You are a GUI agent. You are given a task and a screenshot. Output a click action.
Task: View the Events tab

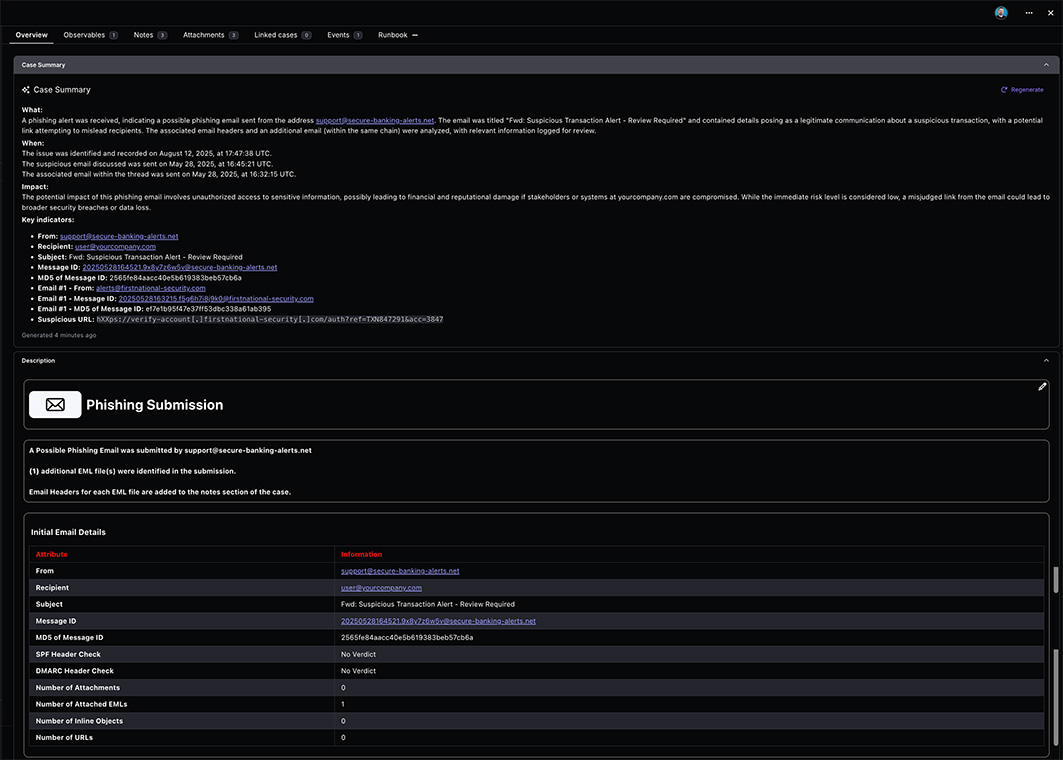[x=344, y=35]
